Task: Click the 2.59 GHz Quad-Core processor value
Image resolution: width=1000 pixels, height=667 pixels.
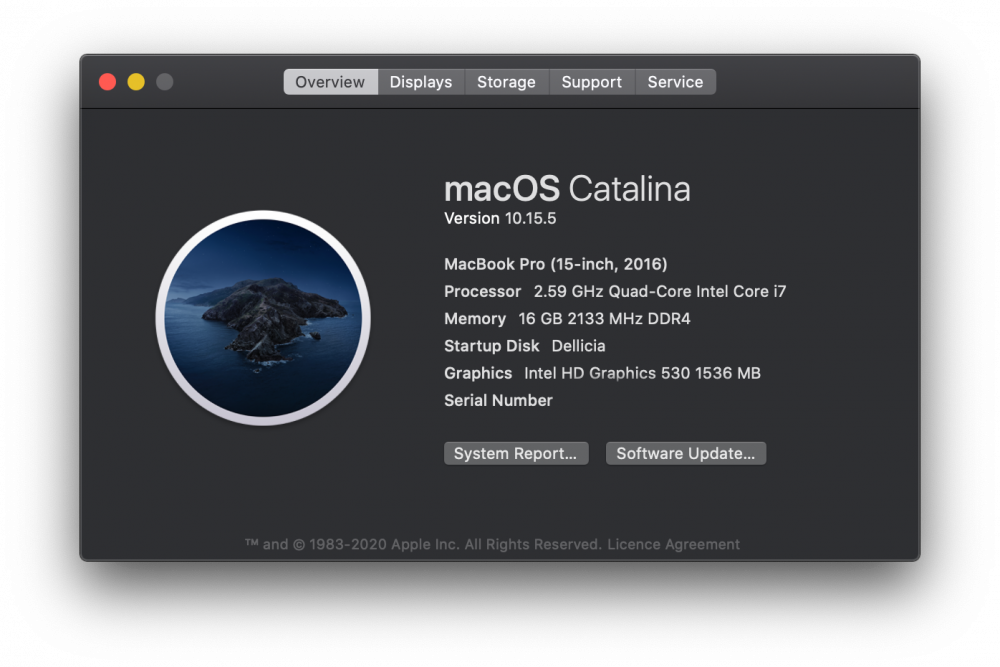Action: click(659, 291)
